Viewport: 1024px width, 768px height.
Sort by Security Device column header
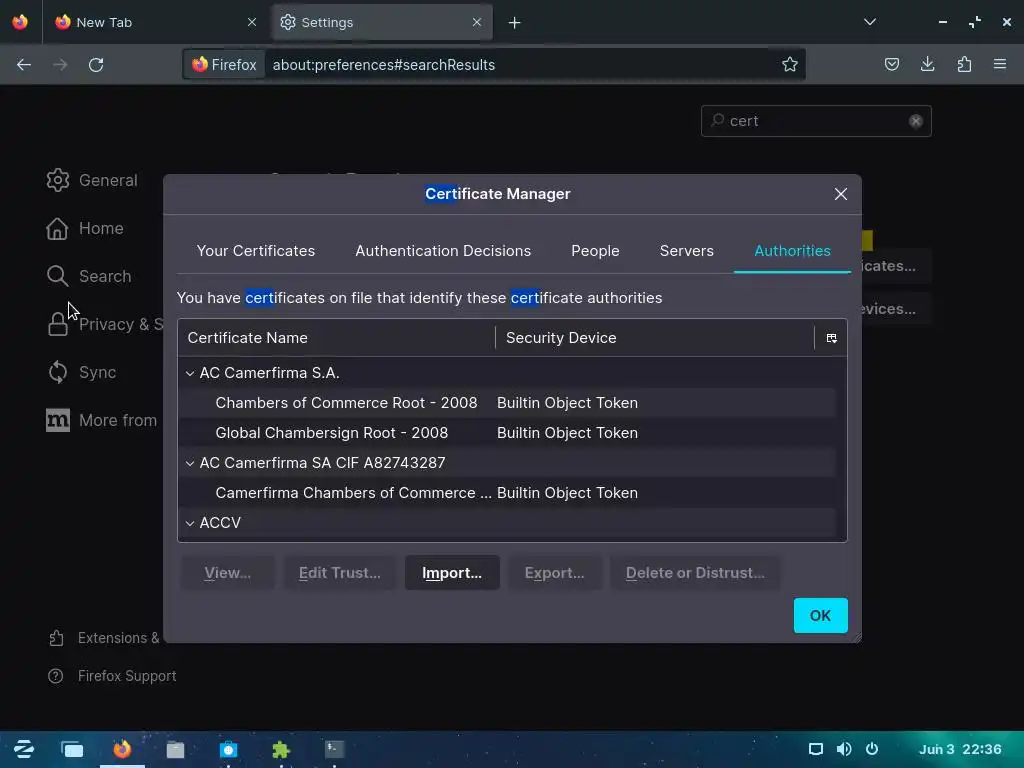(x=654, y=338)
